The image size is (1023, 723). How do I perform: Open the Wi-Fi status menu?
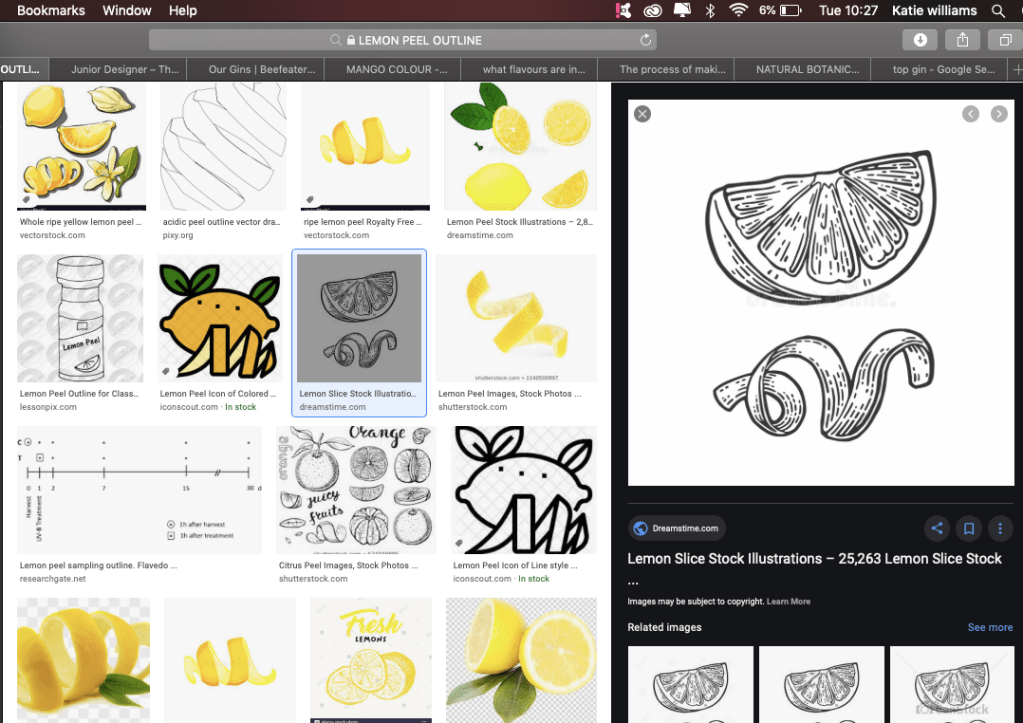point(739,11)
